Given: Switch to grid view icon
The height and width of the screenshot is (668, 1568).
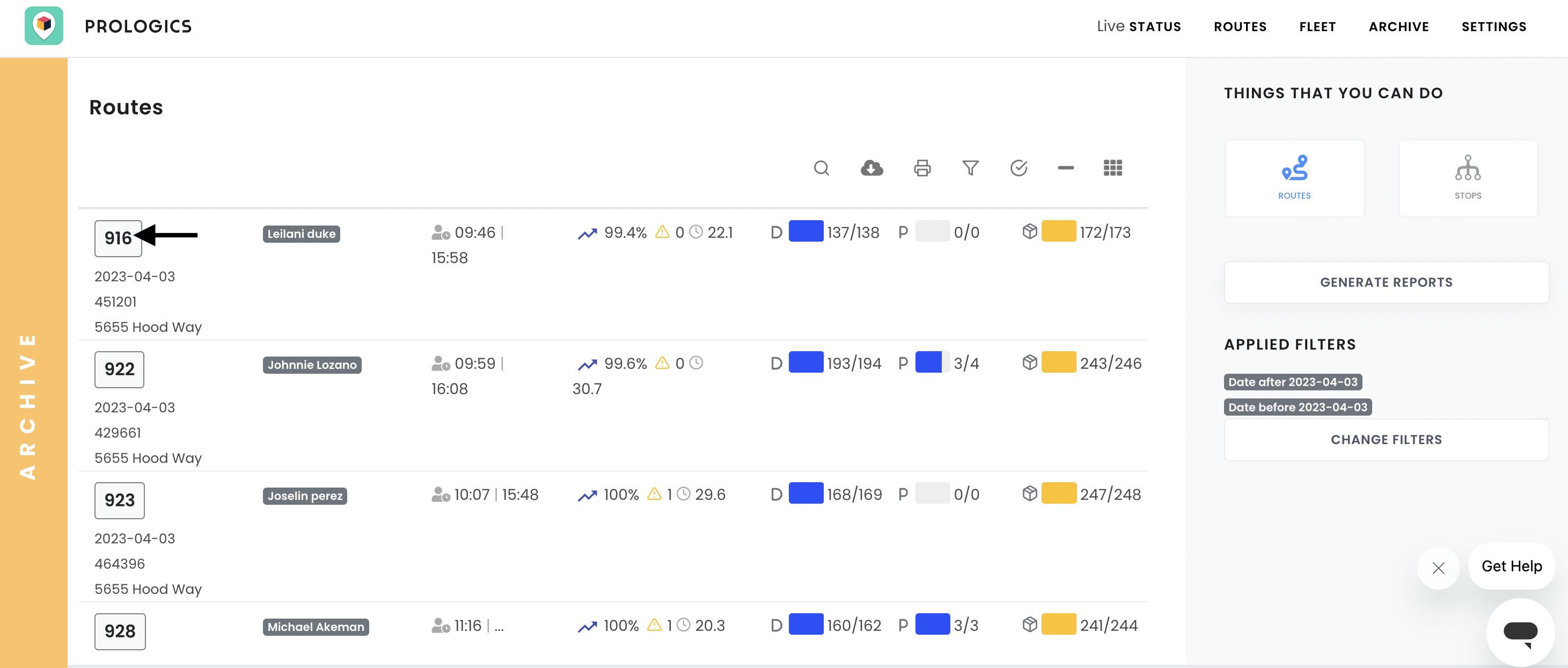Looking at the screenshot, I should click(x=1113, y=168).
